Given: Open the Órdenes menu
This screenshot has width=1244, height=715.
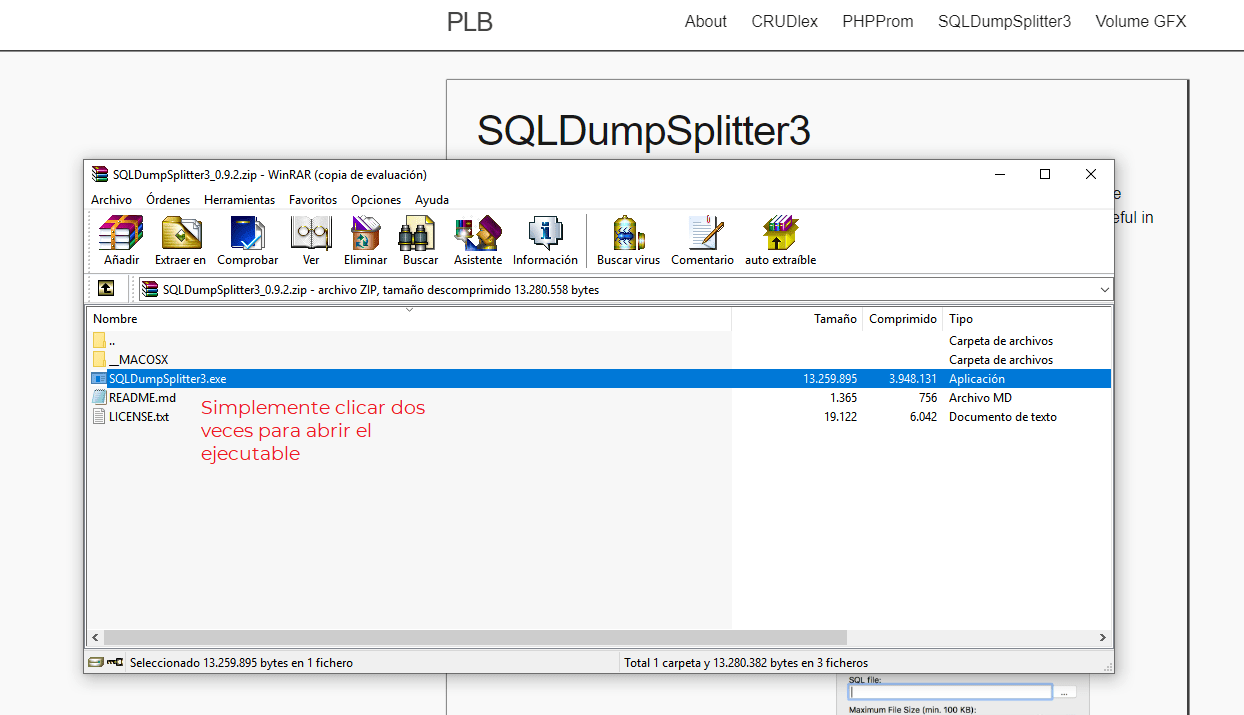Looking at the screenshot, I should [x=168, y=200].
